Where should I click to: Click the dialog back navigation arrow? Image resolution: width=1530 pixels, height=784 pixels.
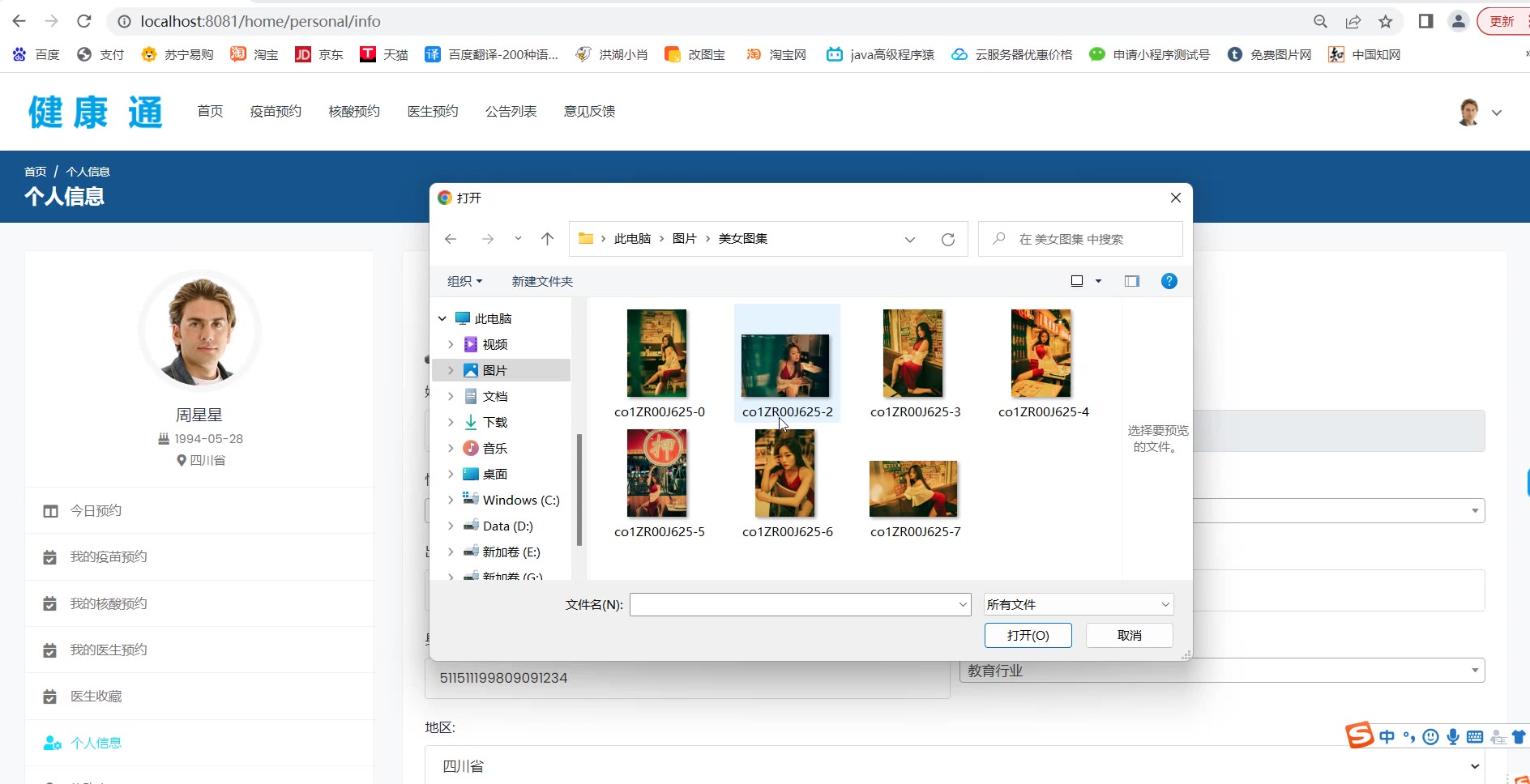451,239
